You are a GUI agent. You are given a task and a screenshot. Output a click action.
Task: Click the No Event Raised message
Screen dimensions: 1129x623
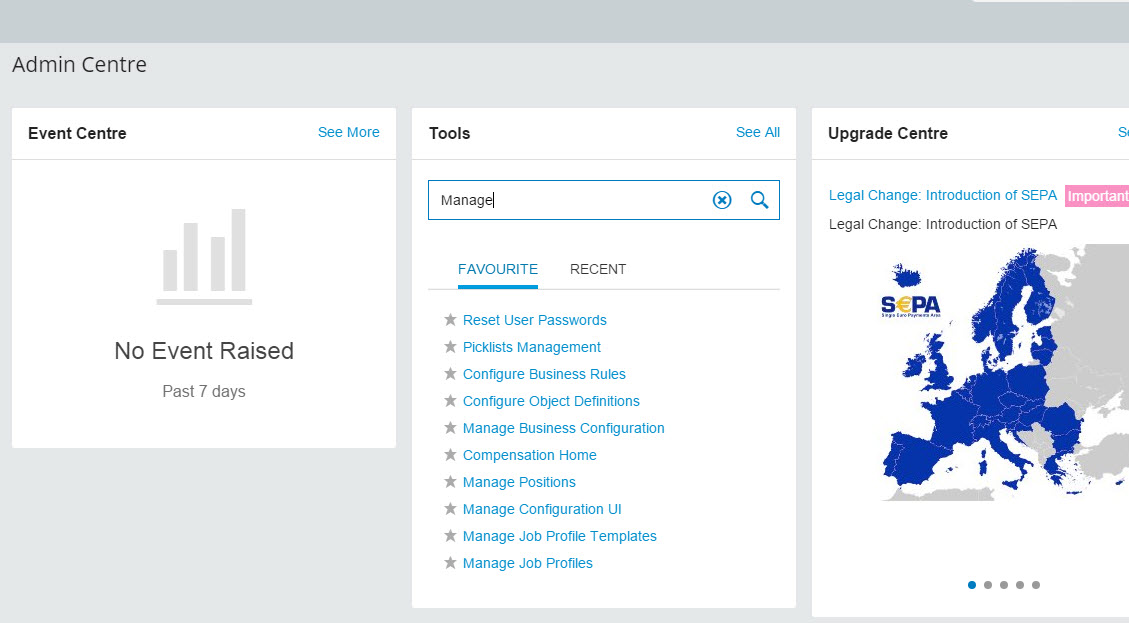point(204,351)
